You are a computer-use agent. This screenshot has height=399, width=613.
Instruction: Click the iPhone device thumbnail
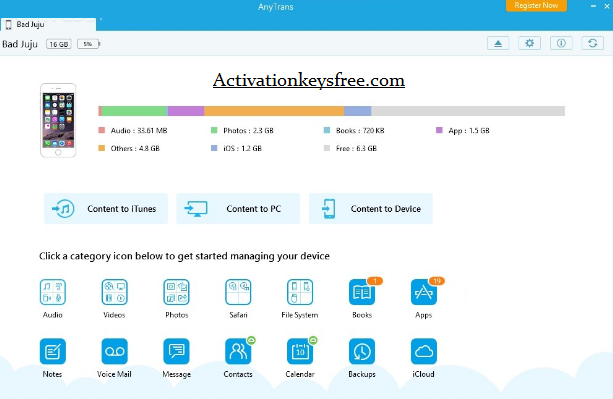[58, 120]
